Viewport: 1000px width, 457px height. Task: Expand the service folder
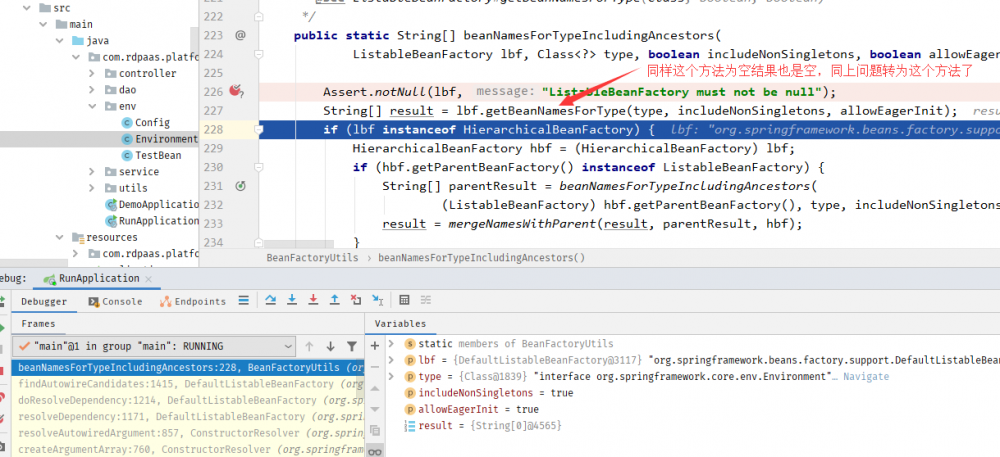tap(91, 171)
